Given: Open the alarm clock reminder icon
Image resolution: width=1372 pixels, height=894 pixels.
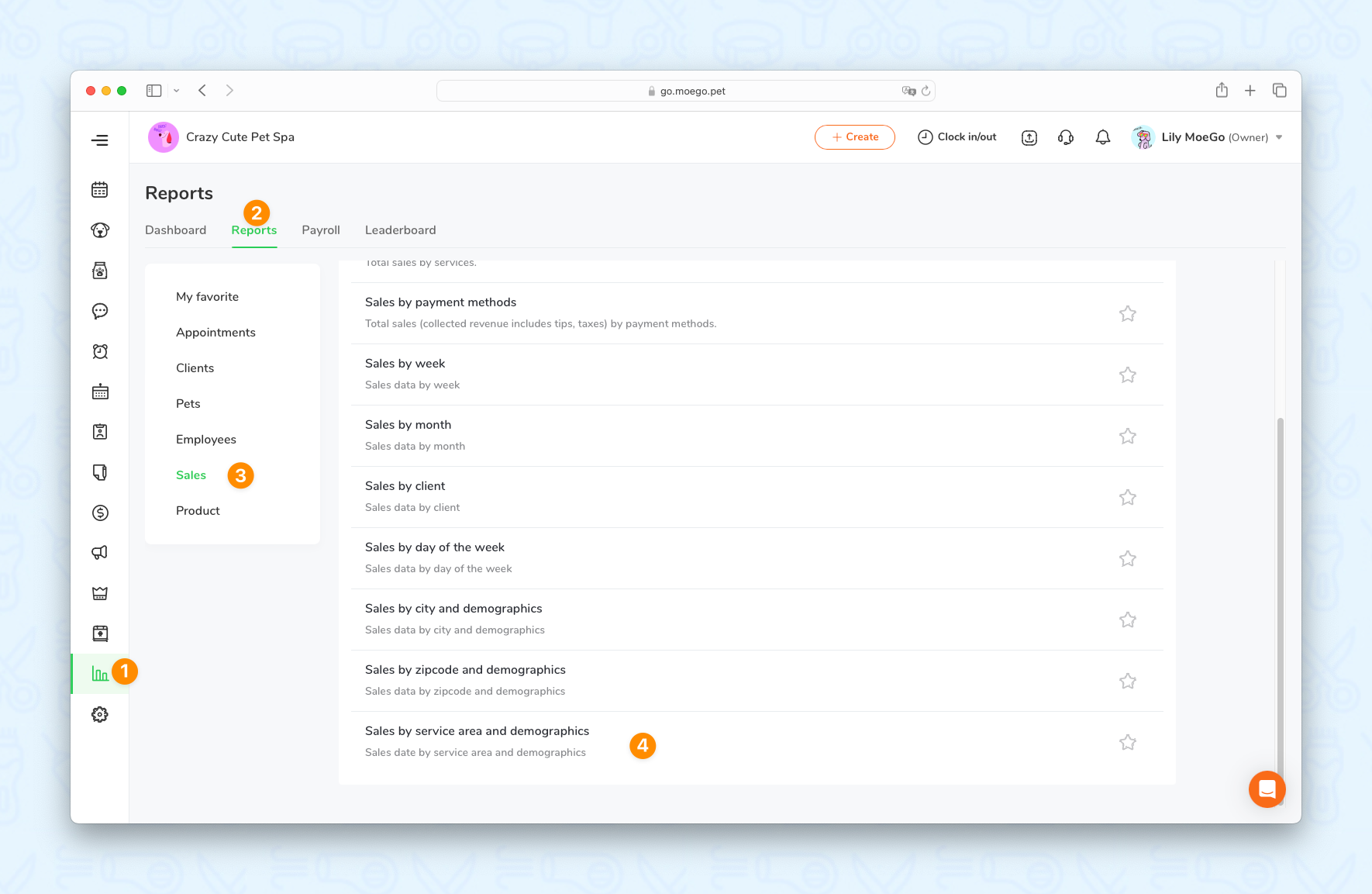Looking at the screenshot, I should coord(99,351).
